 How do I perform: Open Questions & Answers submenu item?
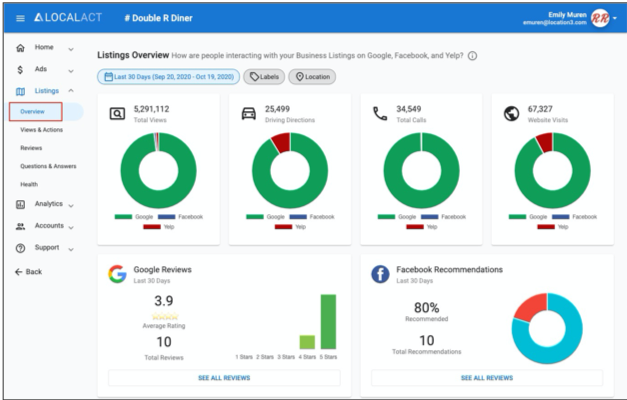point(48,166)
